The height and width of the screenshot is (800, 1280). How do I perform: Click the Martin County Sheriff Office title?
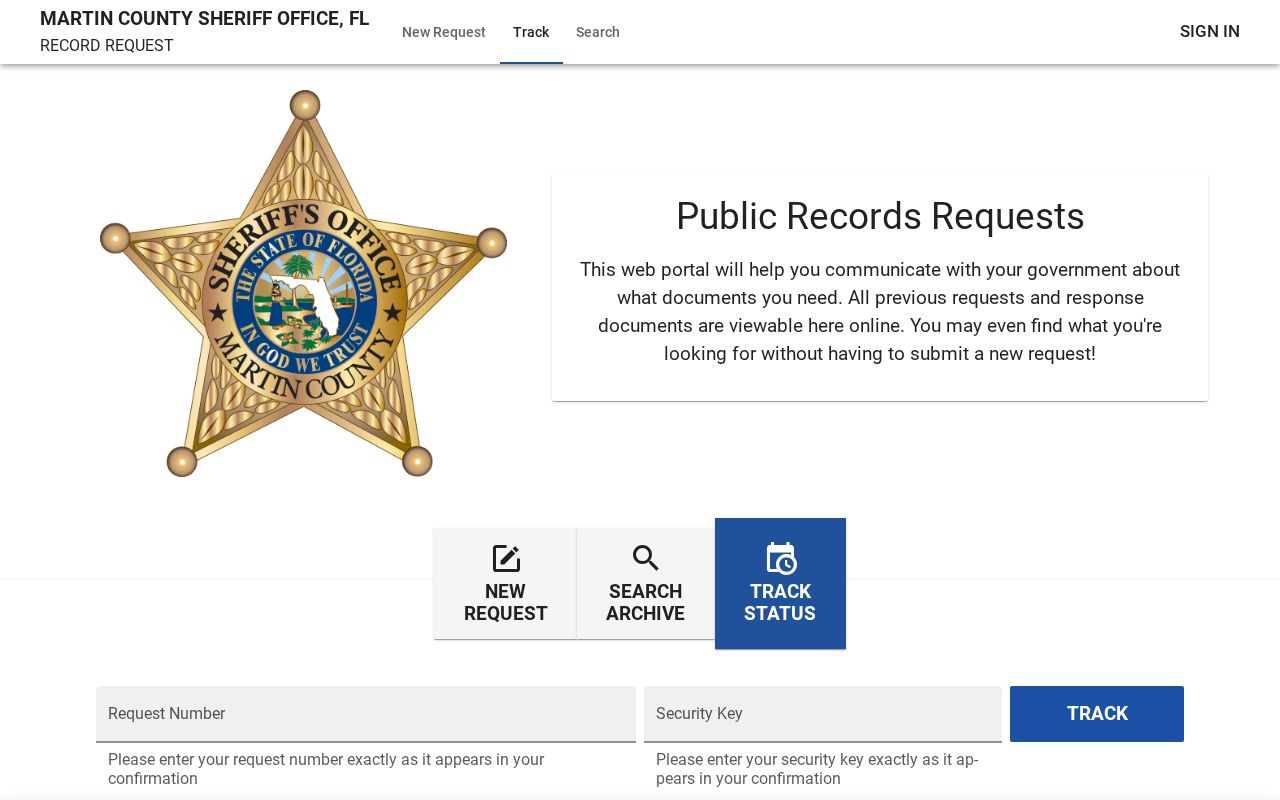(x=204, y=19)
